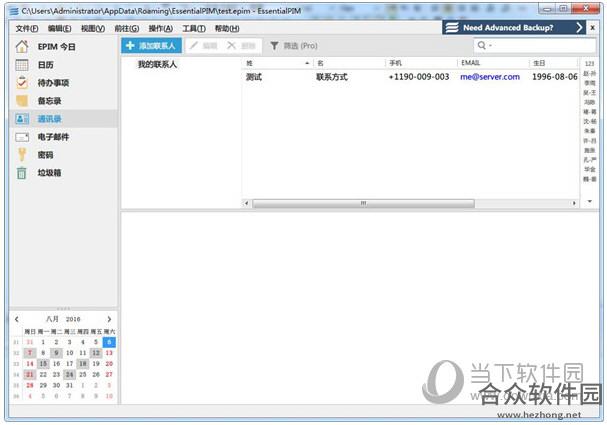The height and width of the screenshot is (425, 607).
Task: Select day 15 in mini calendar
Action: (x=43, y=364)
